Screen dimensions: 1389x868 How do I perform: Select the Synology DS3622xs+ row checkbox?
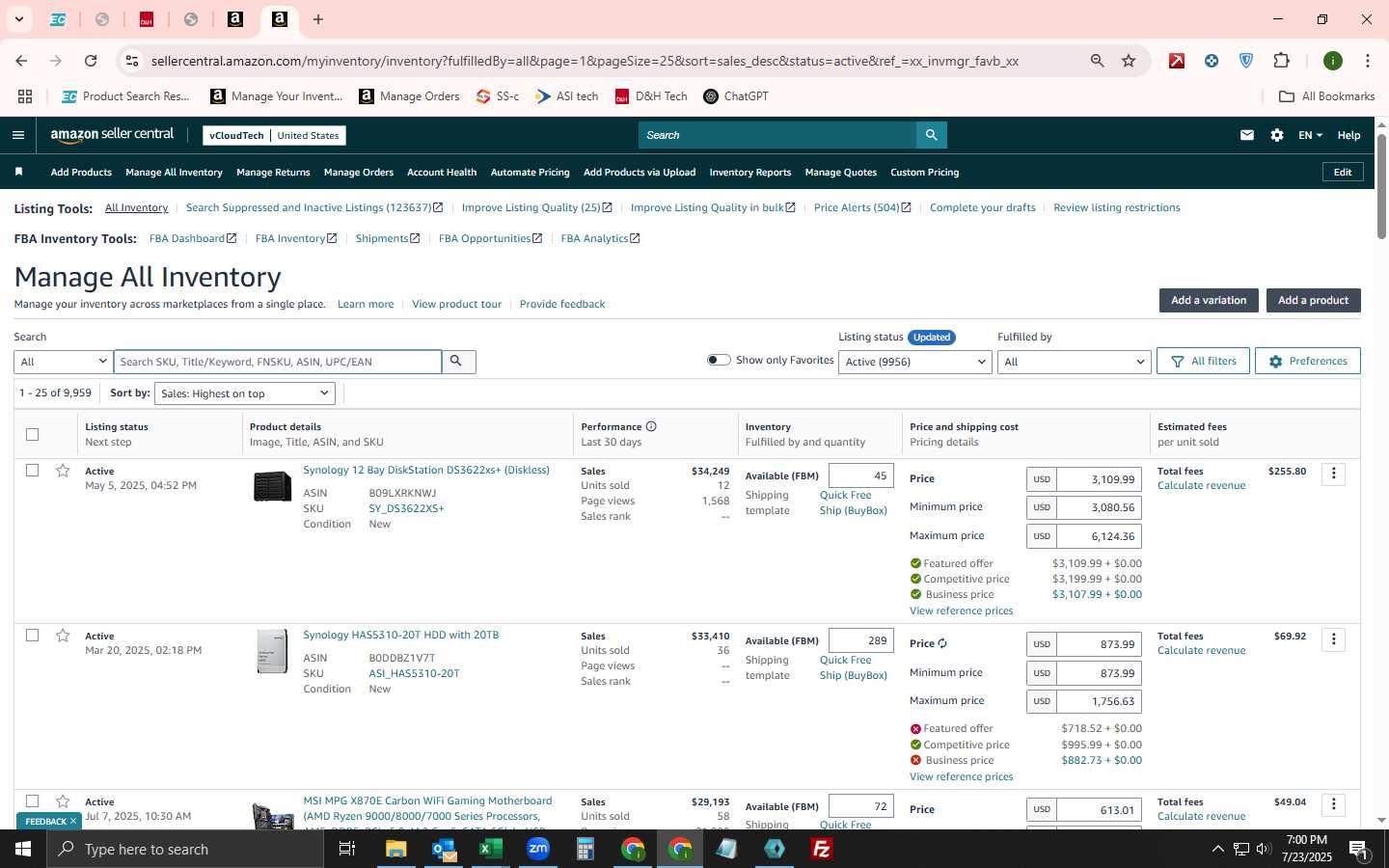click(x=32, y=471)
